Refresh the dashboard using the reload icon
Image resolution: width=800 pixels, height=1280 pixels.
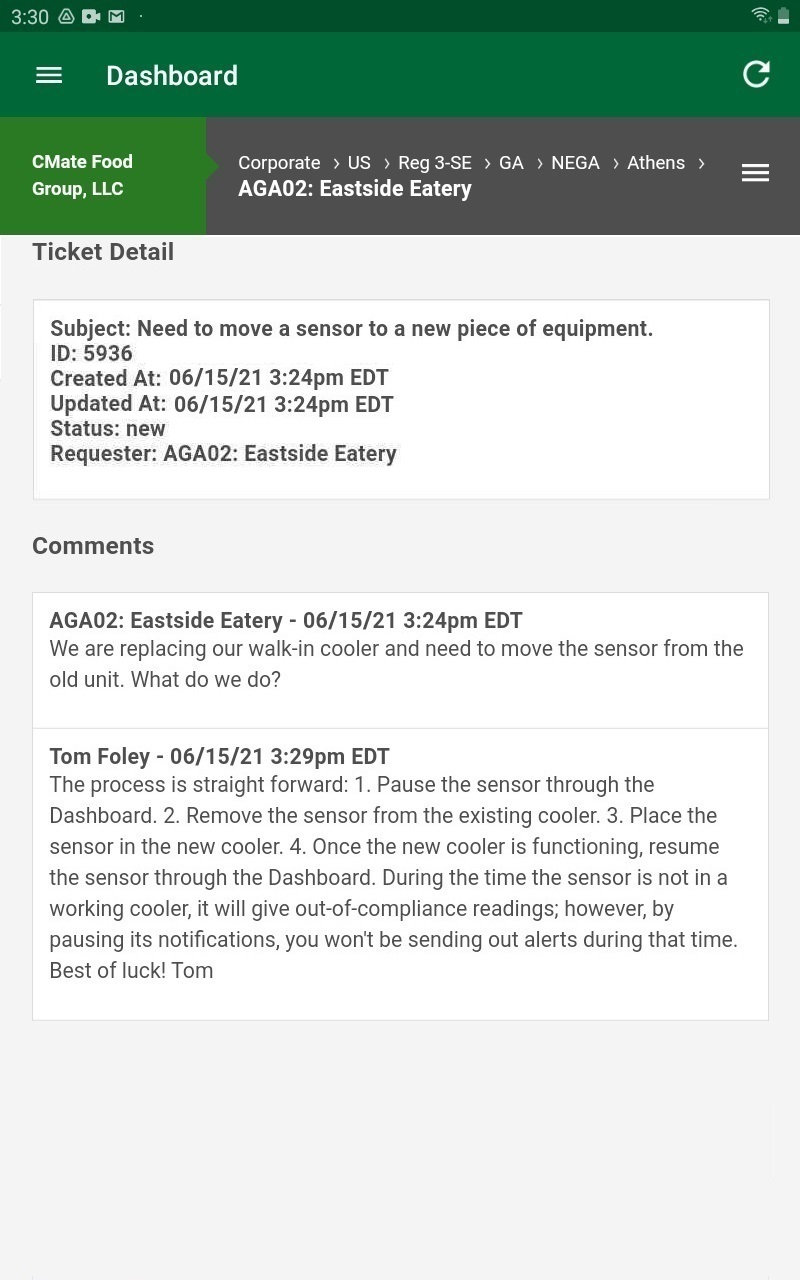[x=756, y=74]
